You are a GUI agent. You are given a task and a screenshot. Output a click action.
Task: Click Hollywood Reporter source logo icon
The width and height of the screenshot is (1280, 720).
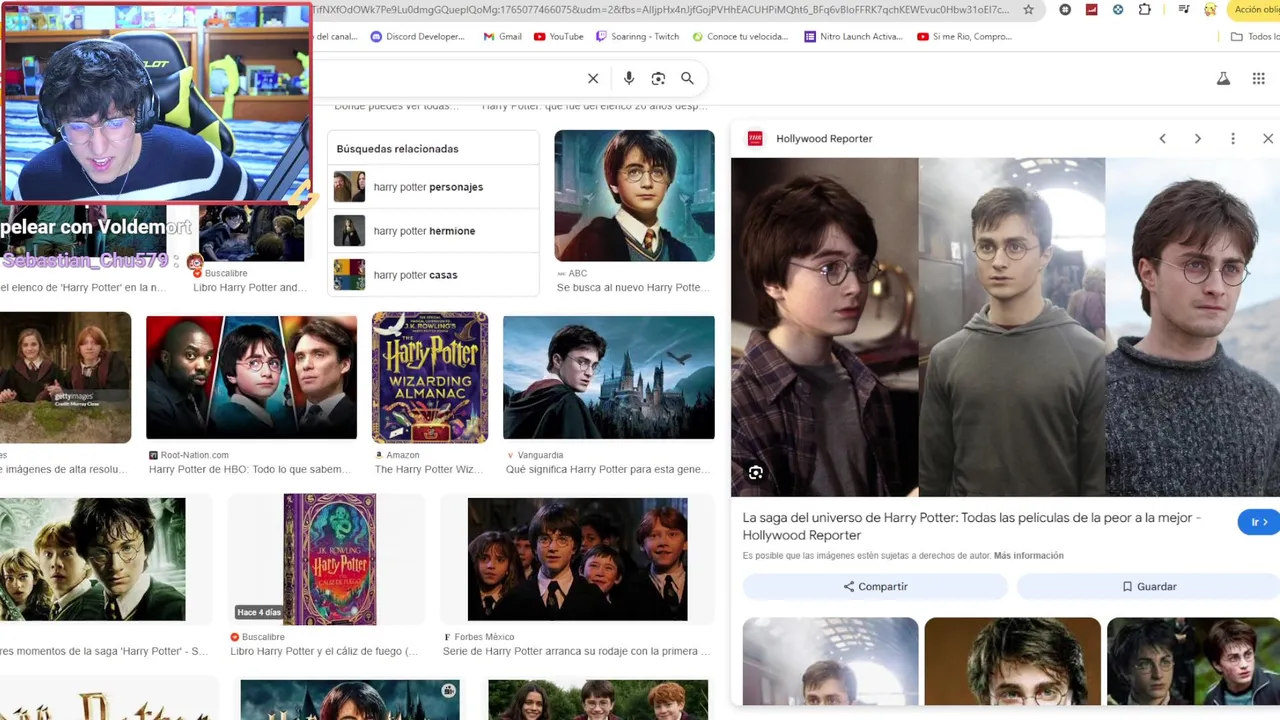755,139
